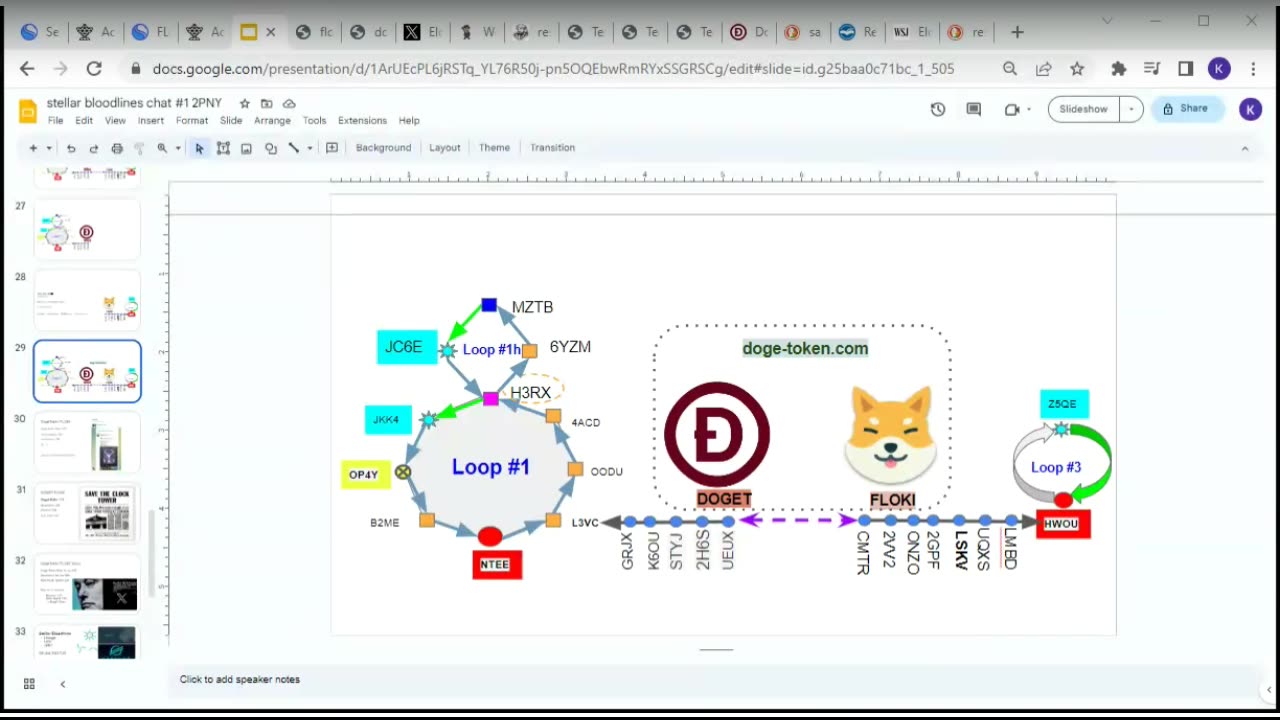Select slide 27 thumbnail
Image resolution: width=1280 pixels, height=720 pixels.
point(87,229)
